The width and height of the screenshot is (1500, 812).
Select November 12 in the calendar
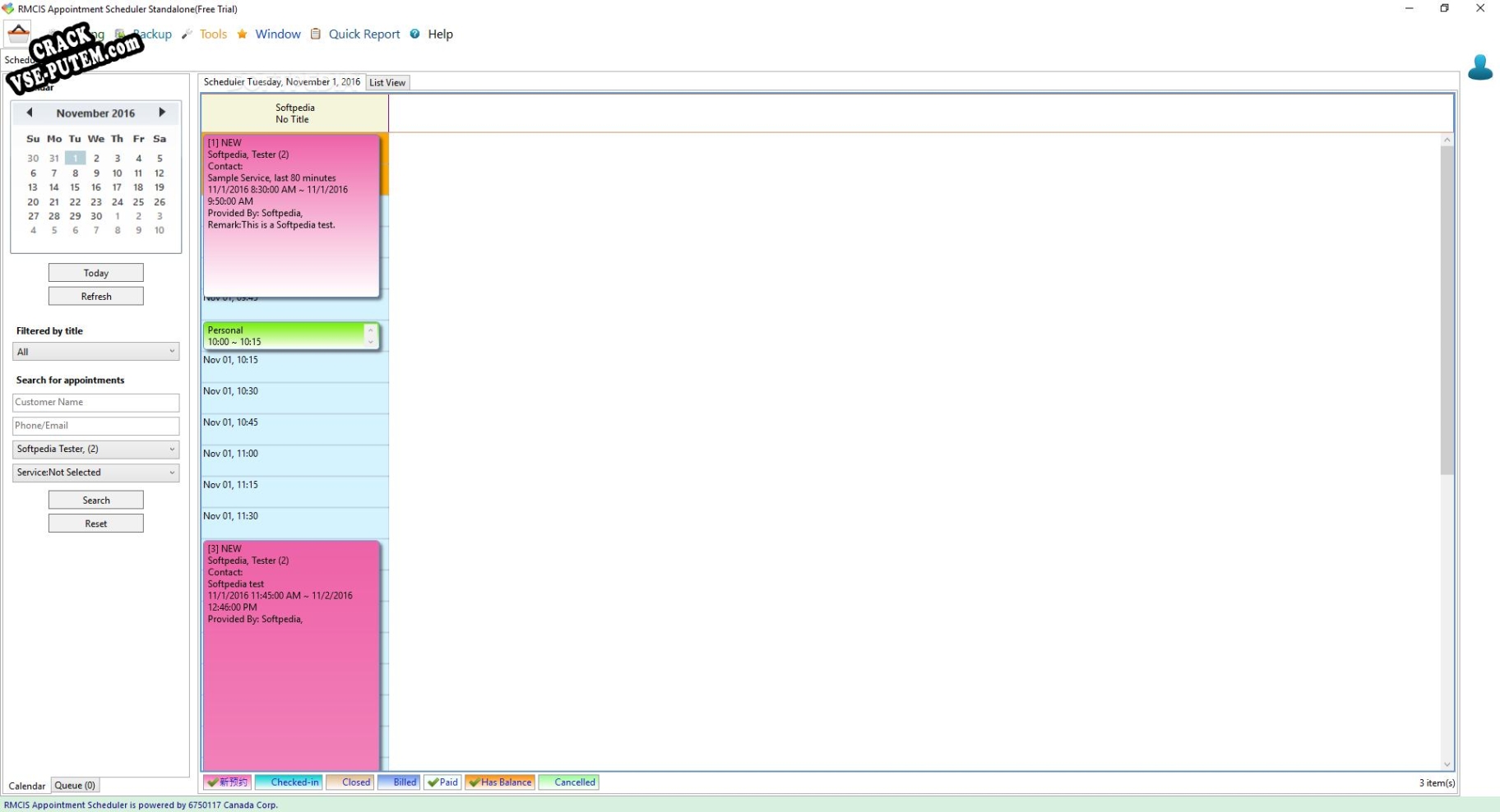click(x=160, y=173)
